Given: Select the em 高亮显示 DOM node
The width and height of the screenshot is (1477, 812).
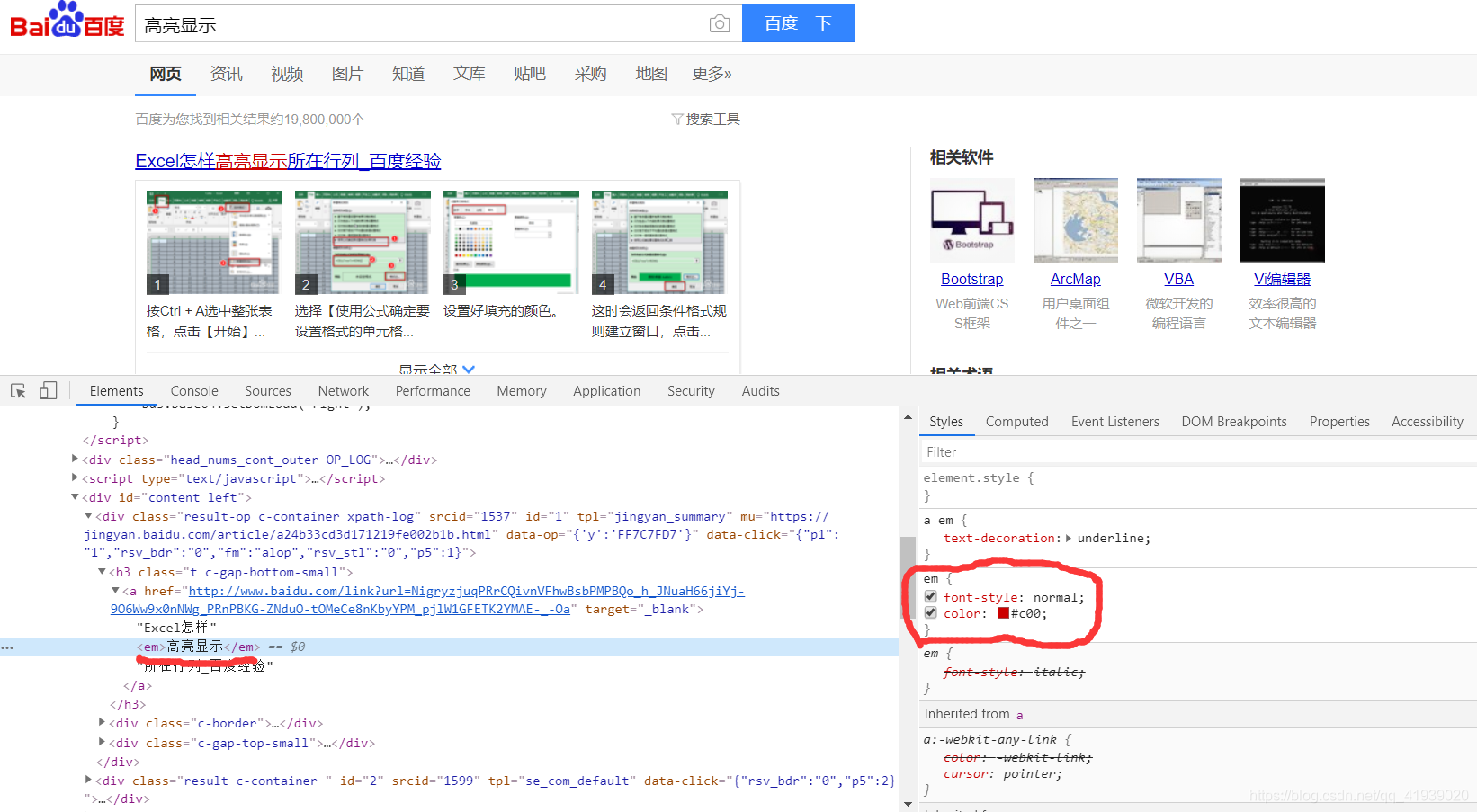Looking at the screenshot, I should pyautogui.click(x=198, y=647).
